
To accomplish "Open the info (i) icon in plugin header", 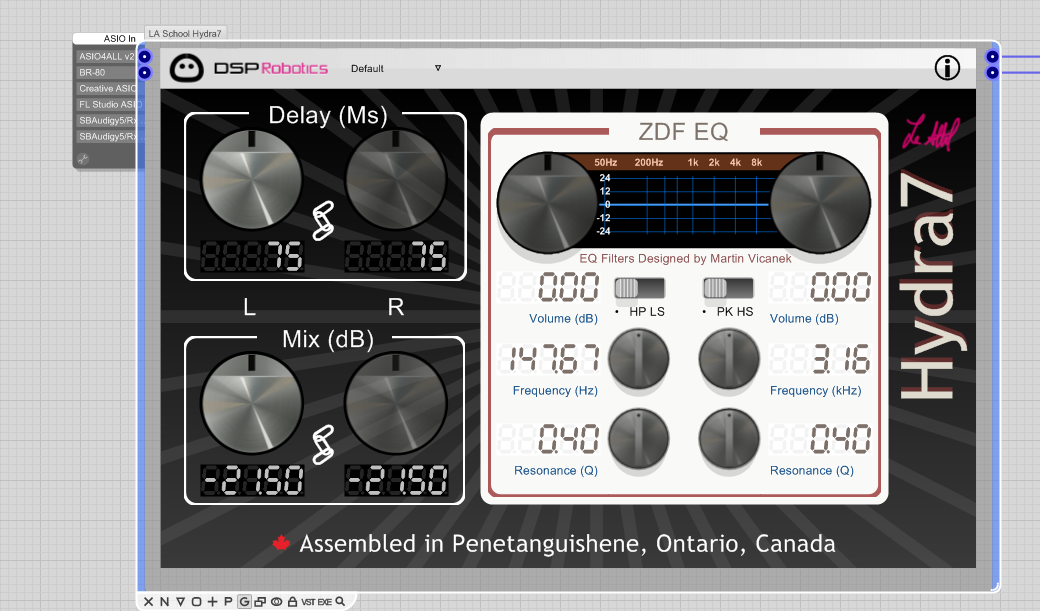I will 947,68.
